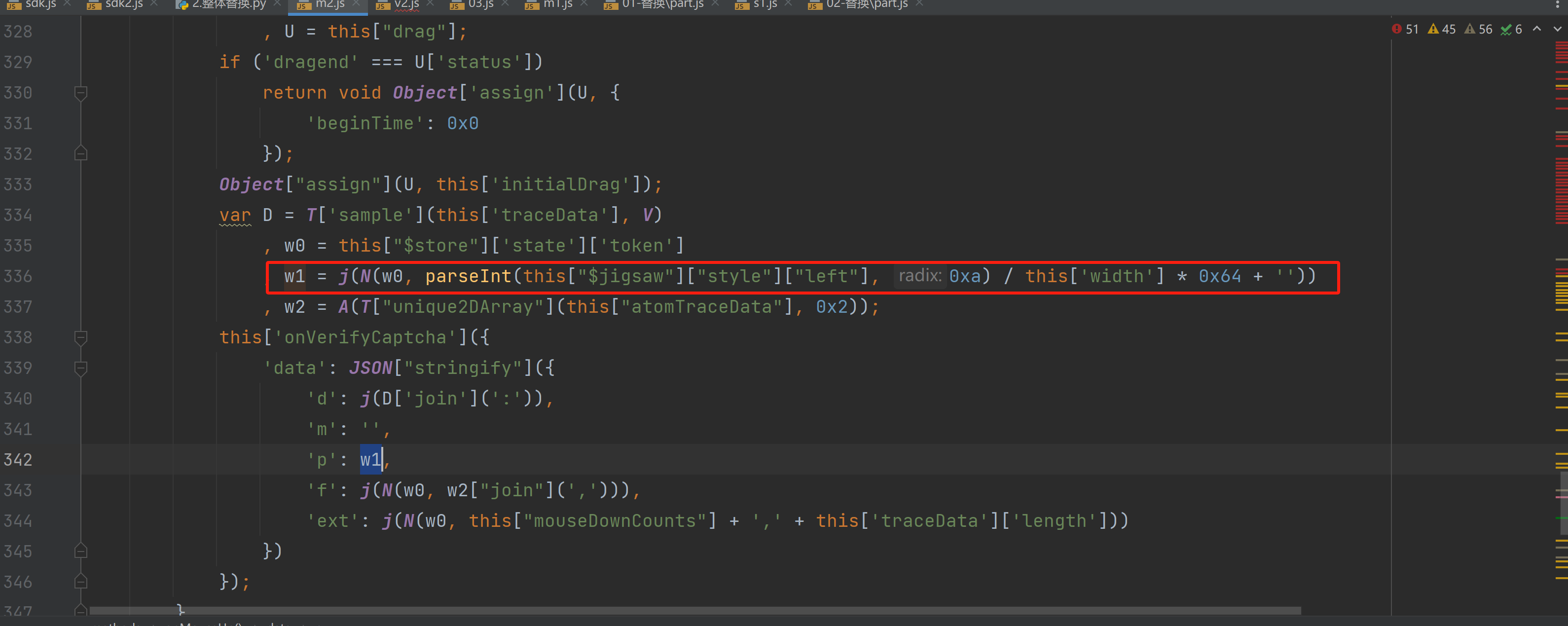Click the return keyword on line 330
This screenshot has width=1568, height=626.
coord(294,93)
